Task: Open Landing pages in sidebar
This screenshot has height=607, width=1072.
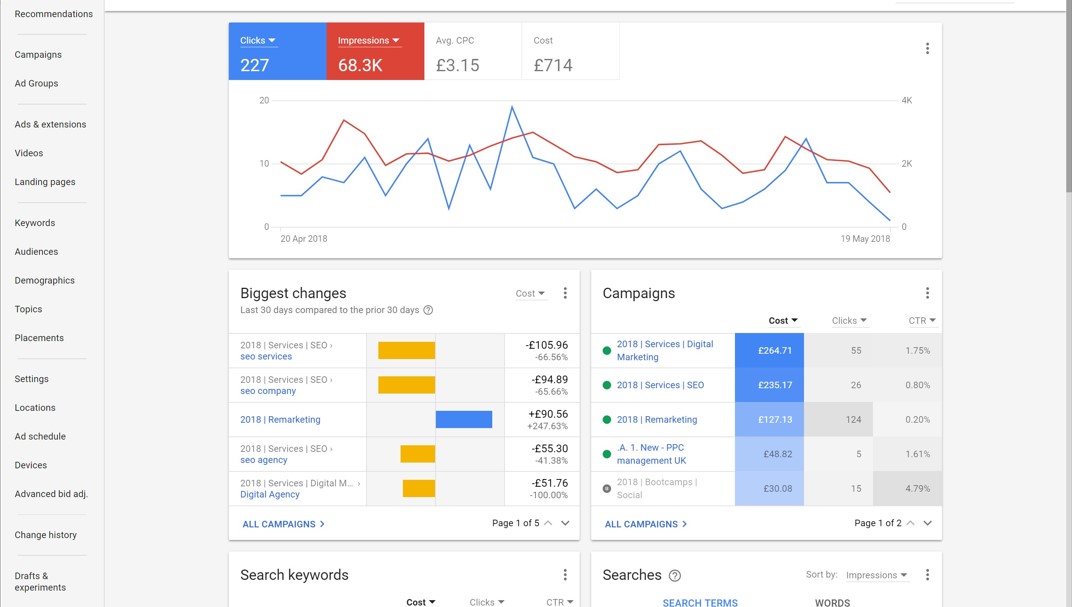Action: click(45, 182)
